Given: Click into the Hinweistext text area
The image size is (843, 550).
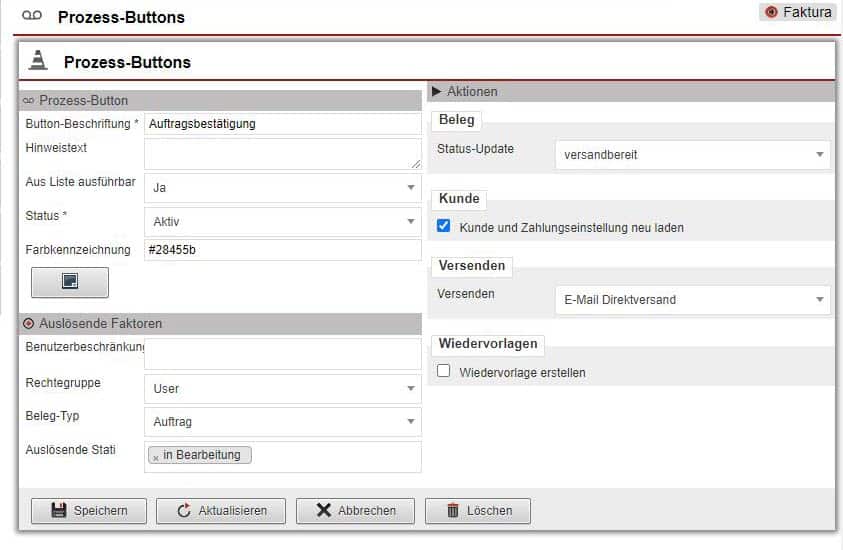Looking at the screenshot, I should [x=280, y=153].
